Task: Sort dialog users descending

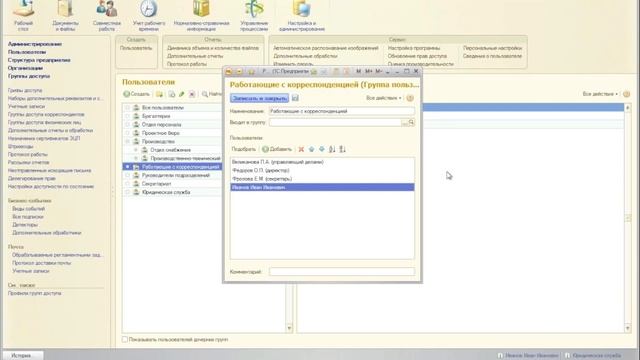Action: tap(342, 149)
